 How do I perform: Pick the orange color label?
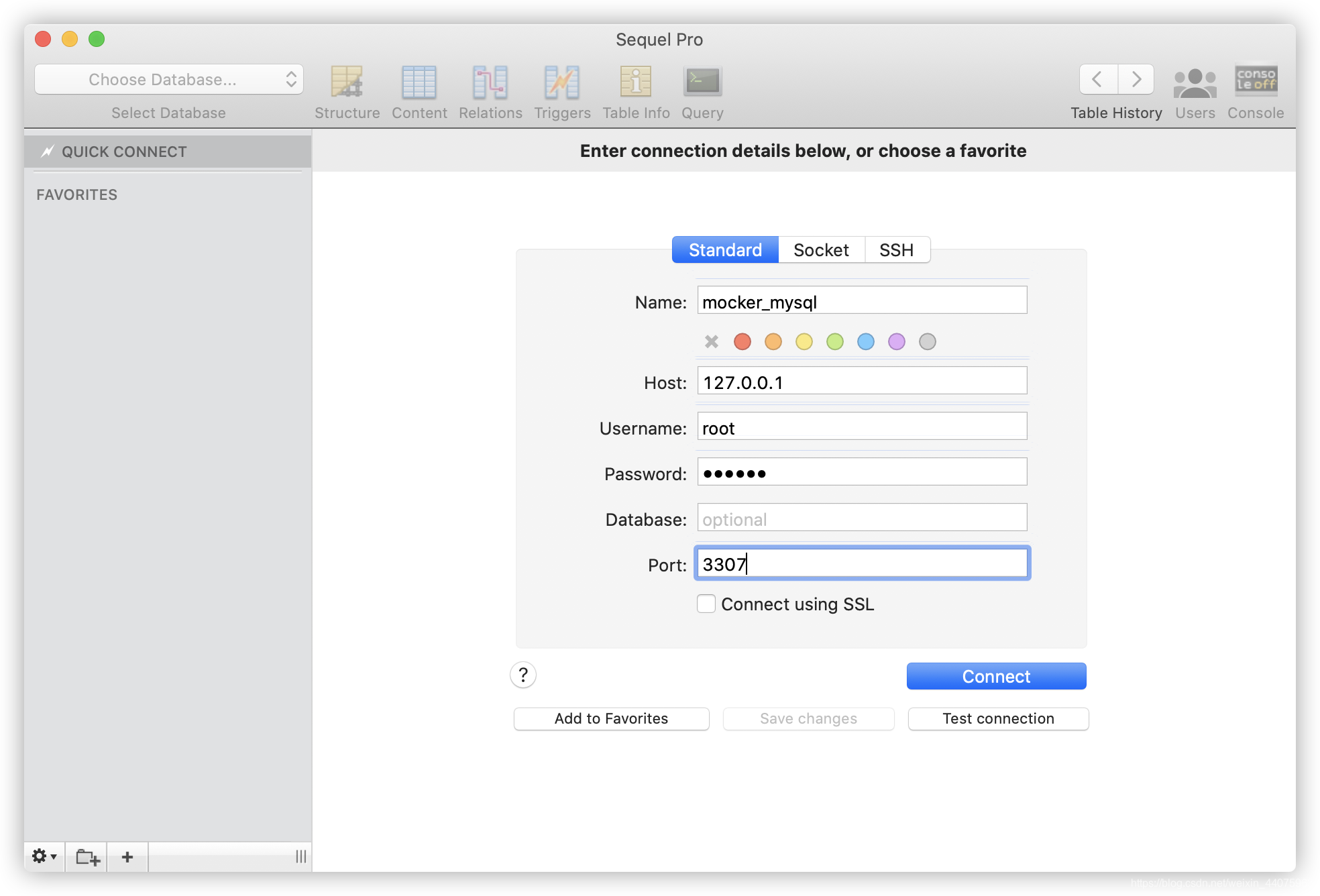pyautogui.click(x=773, y=342)
